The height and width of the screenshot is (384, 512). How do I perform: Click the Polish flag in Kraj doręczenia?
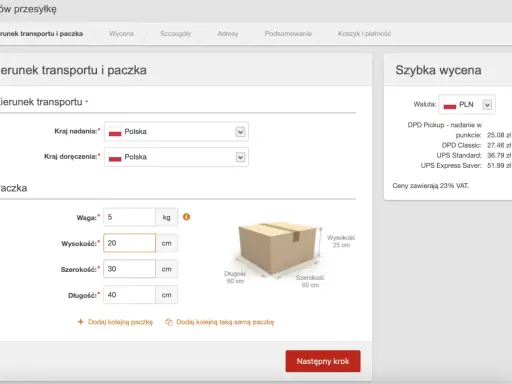115,157
